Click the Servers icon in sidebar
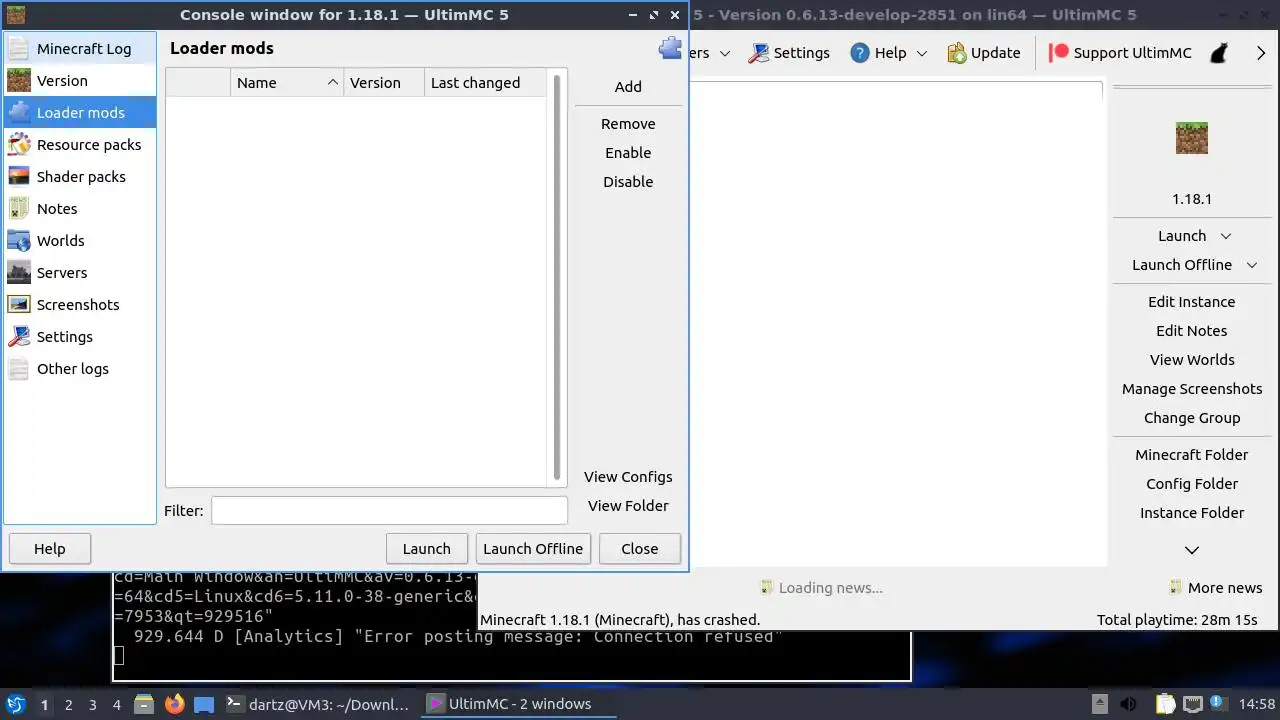The image size is (1280, 720). pos(19,272)
